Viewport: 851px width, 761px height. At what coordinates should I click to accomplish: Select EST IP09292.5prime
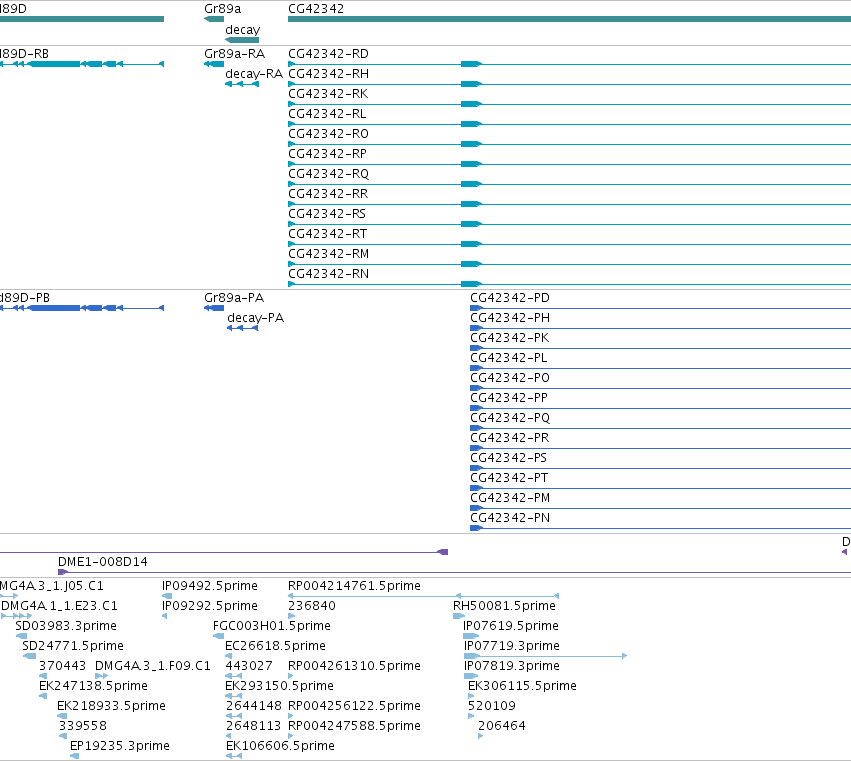(x=209, y=606)
